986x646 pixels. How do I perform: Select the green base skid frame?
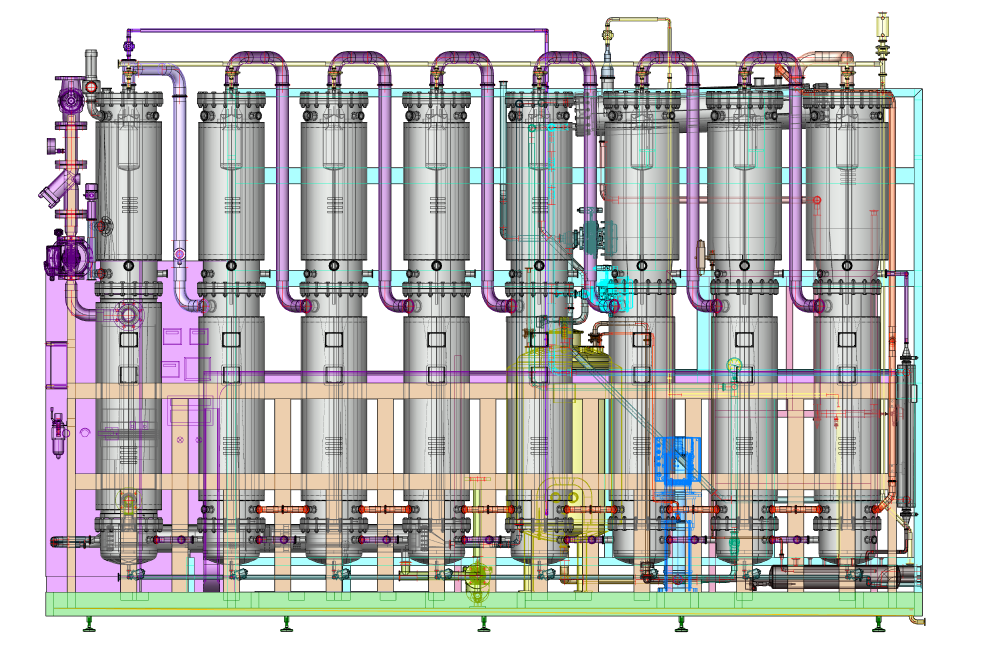click(480, 604)
